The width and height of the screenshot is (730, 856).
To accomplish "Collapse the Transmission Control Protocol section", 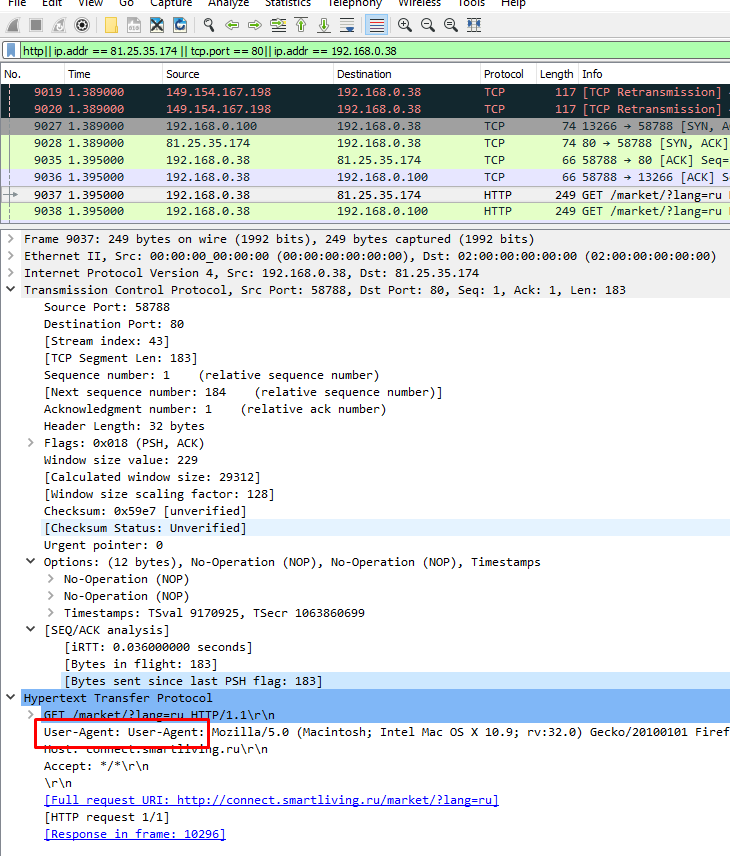I will (x=11, y=290).
